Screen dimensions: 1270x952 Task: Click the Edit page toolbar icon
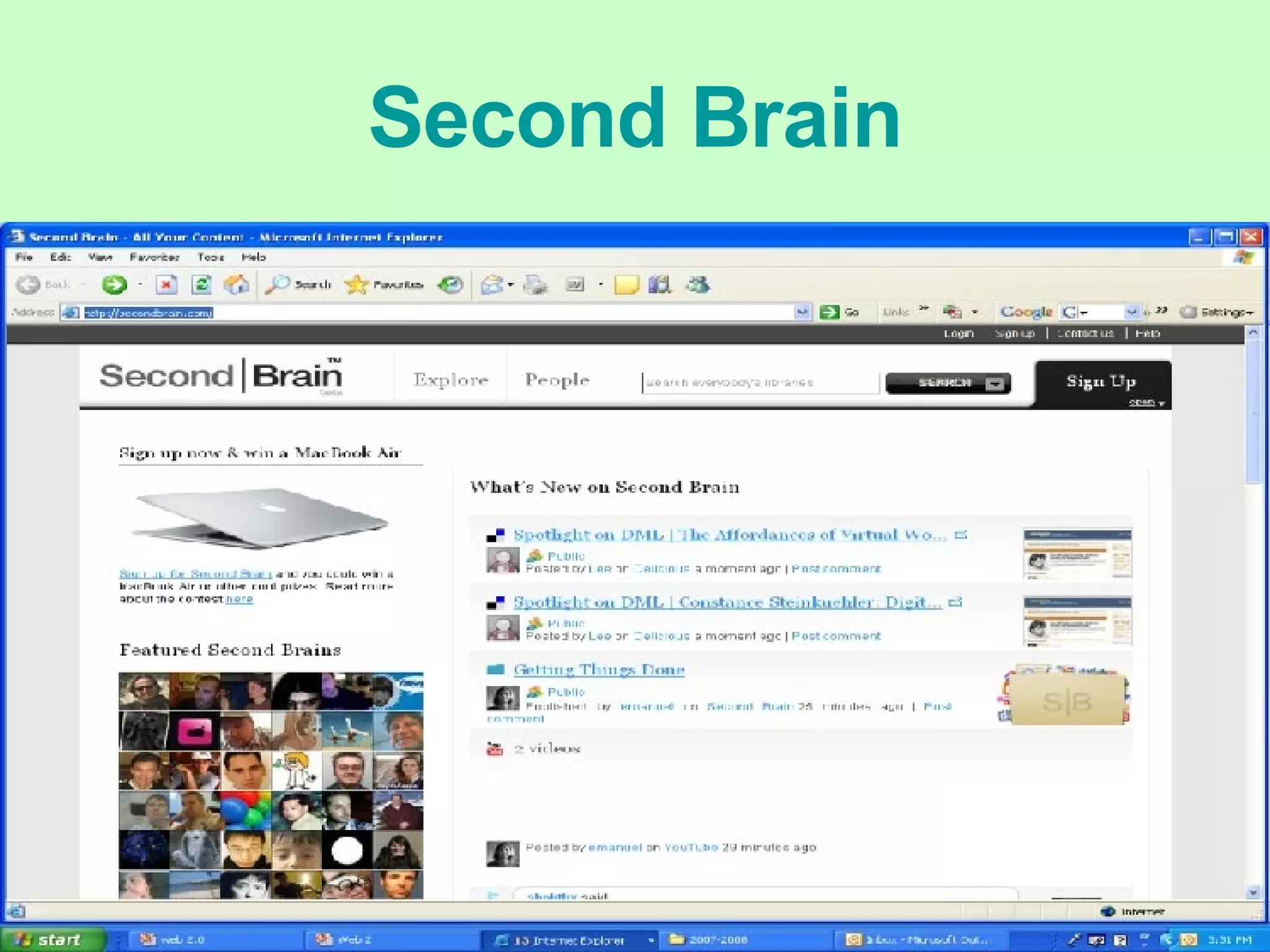pos(575,284)
